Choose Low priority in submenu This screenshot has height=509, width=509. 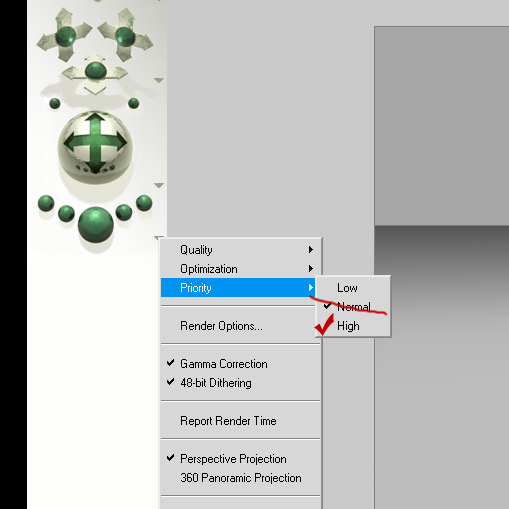(353, 288)
